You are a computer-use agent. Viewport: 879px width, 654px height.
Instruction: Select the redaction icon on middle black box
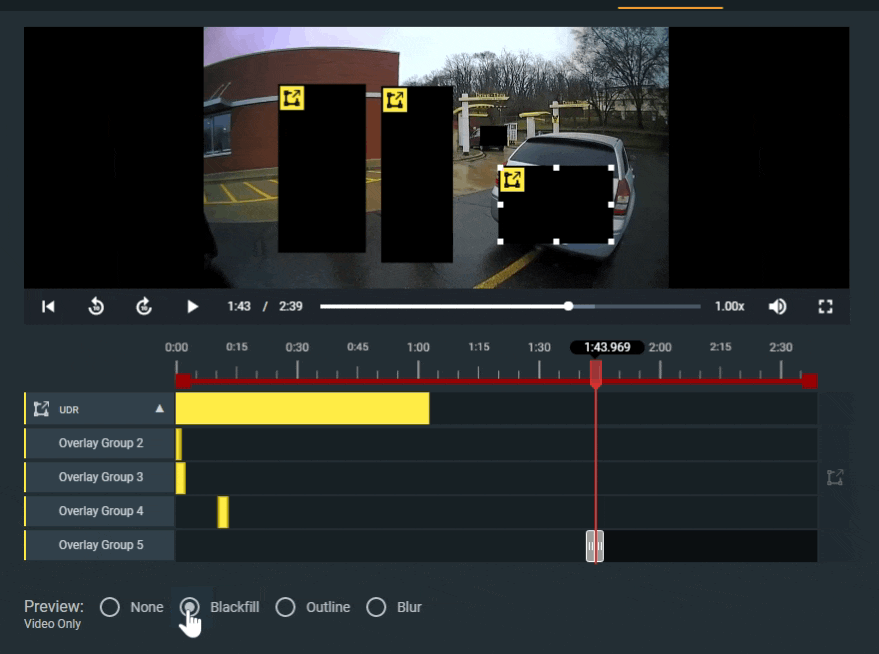395,100
